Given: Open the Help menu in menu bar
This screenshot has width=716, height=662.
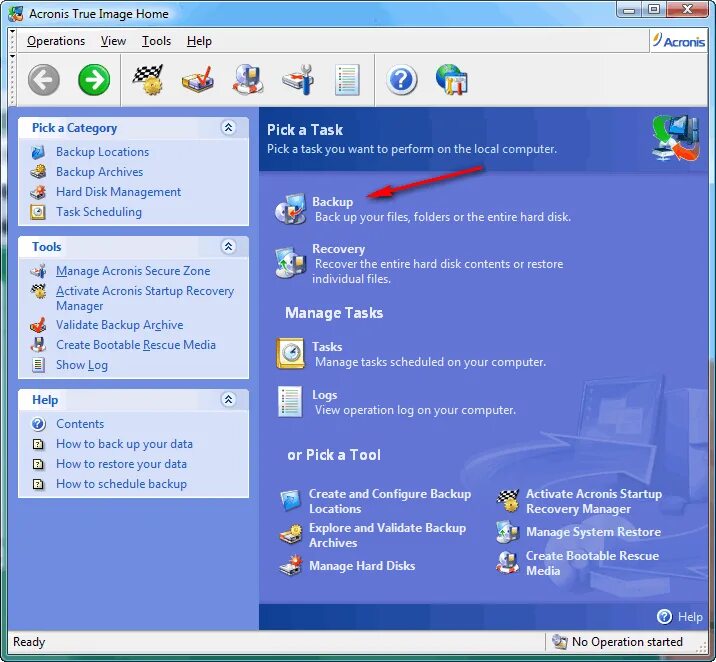Looking at the screenshot, I should (x=199, y=41).
